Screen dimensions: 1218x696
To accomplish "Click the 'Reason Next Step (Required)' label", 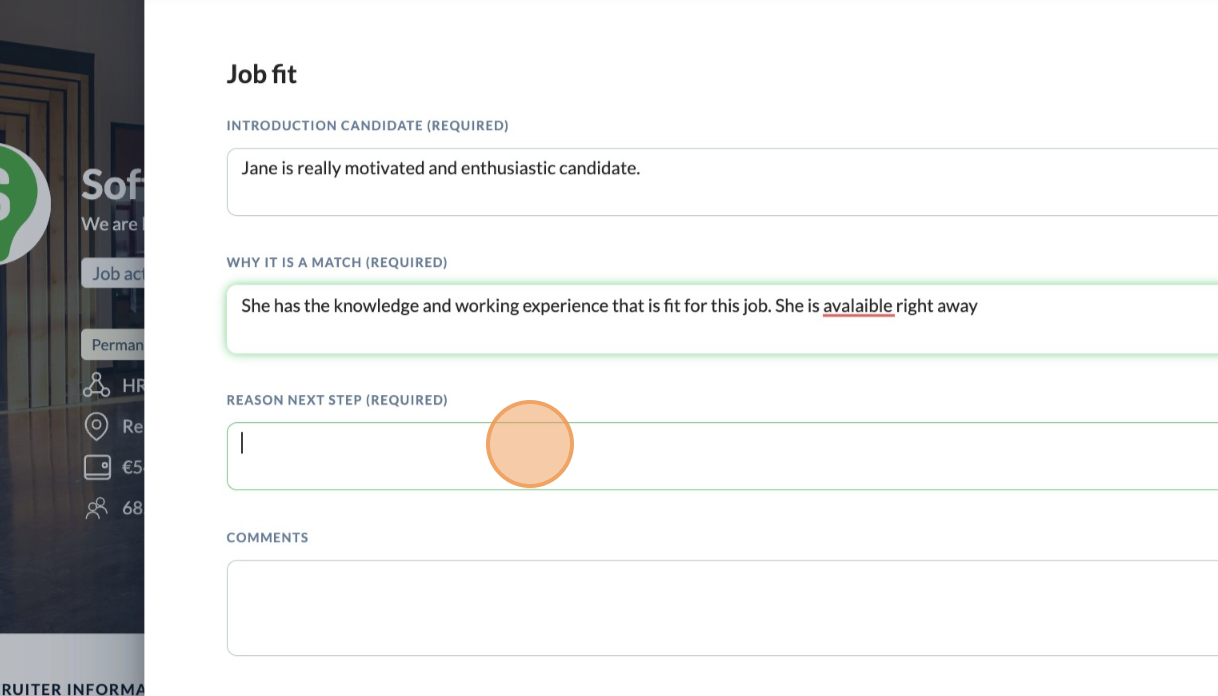I will coord(337,400).
